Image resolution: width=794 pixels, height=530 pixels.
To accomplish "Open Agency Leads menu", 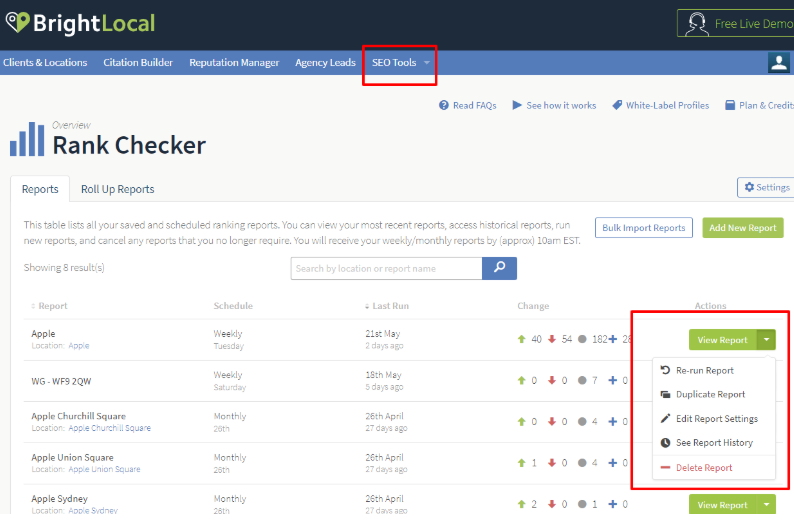I will click(x=326, y=62).
